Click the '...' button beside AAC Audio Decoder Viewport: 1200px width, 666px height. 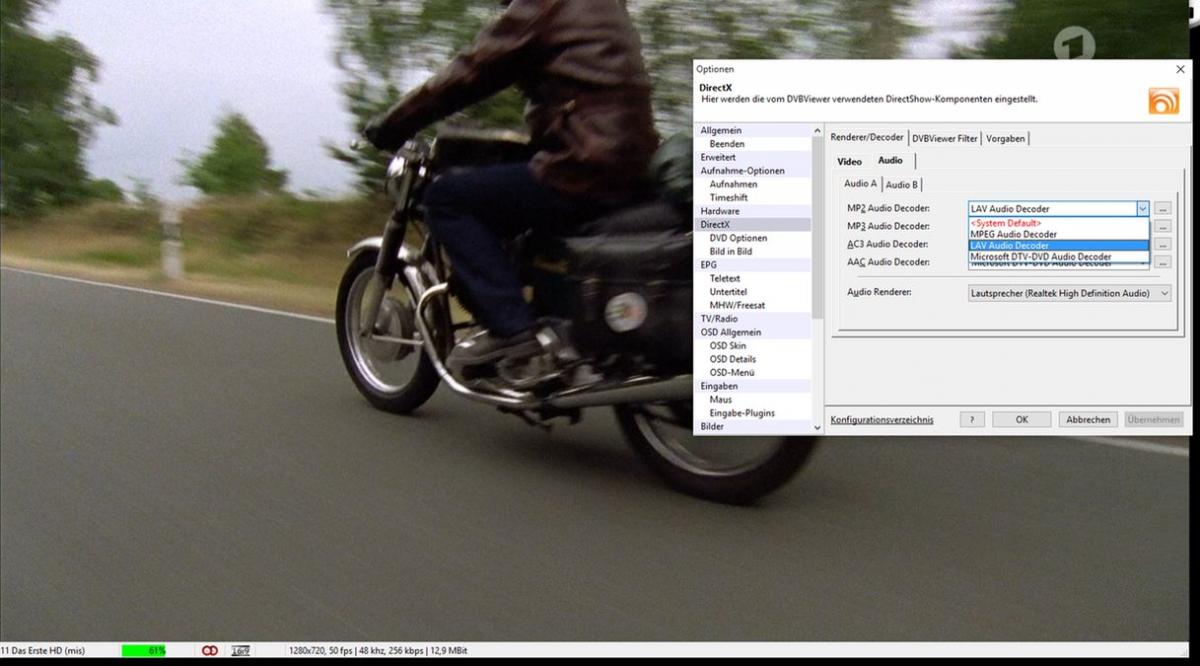1162,262
